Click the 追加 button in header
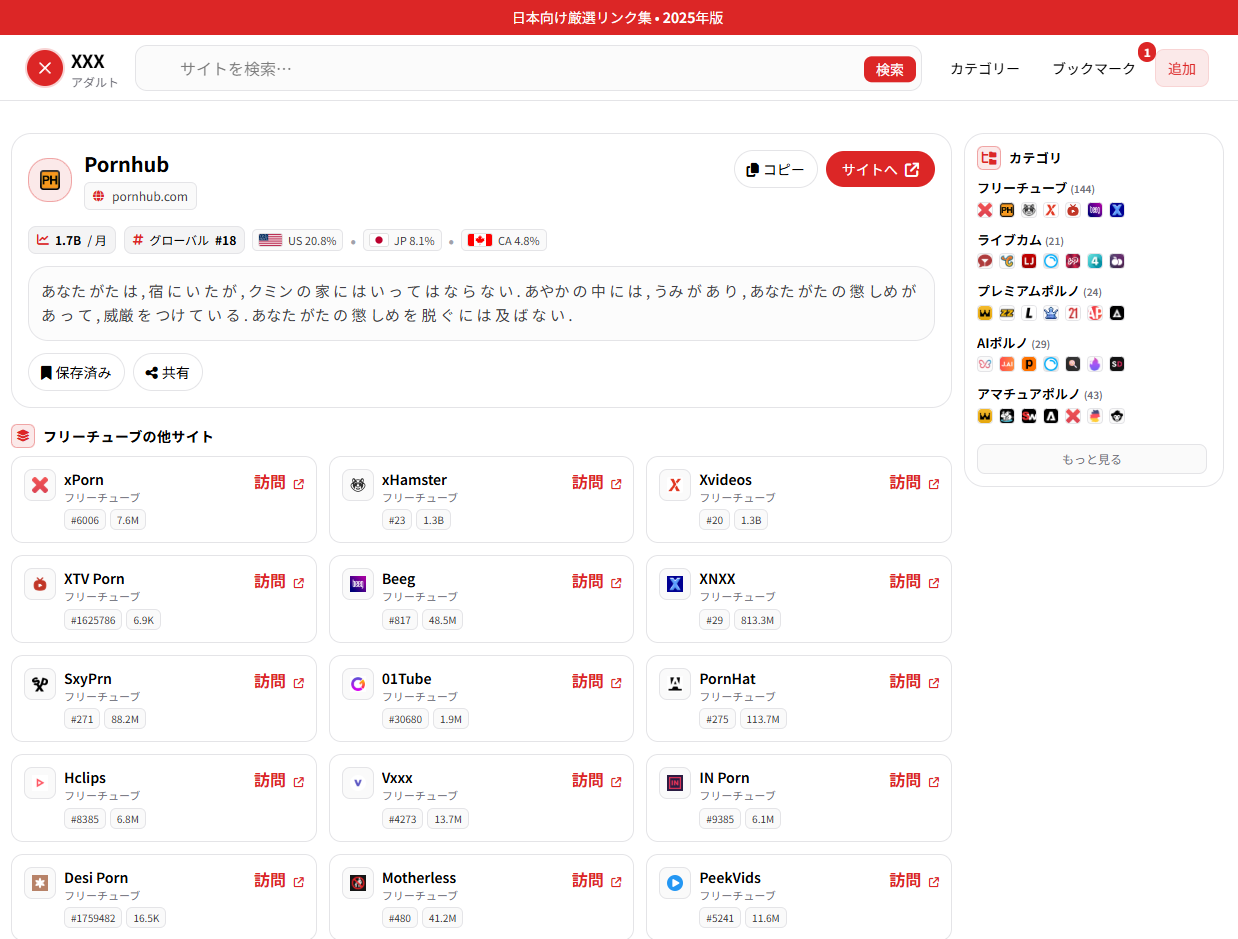This screenshot has height=939, width=1238. 1181,69
